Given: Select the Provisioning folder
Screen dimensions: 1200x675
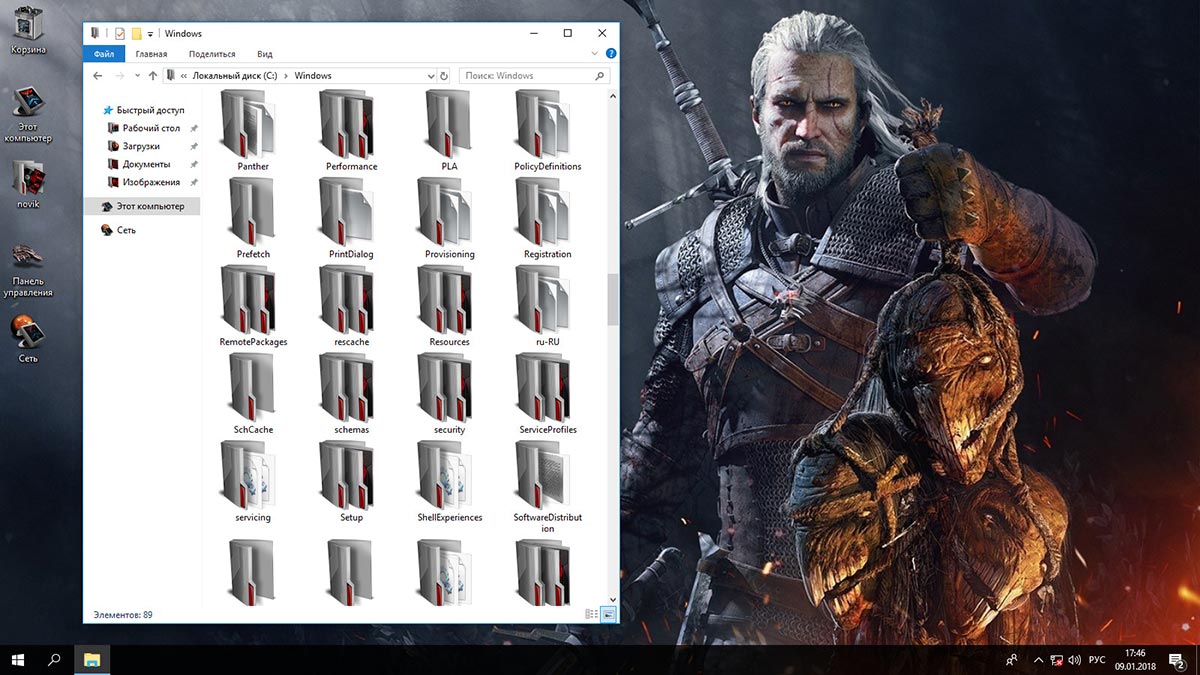Looking at the screenshot, I should pos(449,218).
